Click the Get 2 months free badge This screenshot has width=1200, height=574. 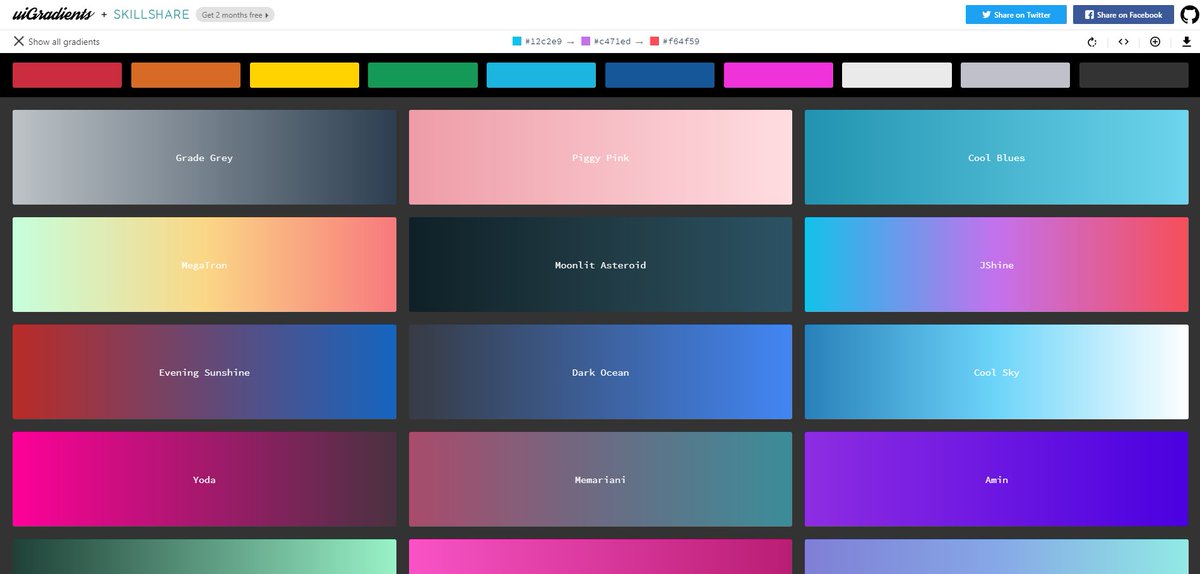(x=235, y=15)
